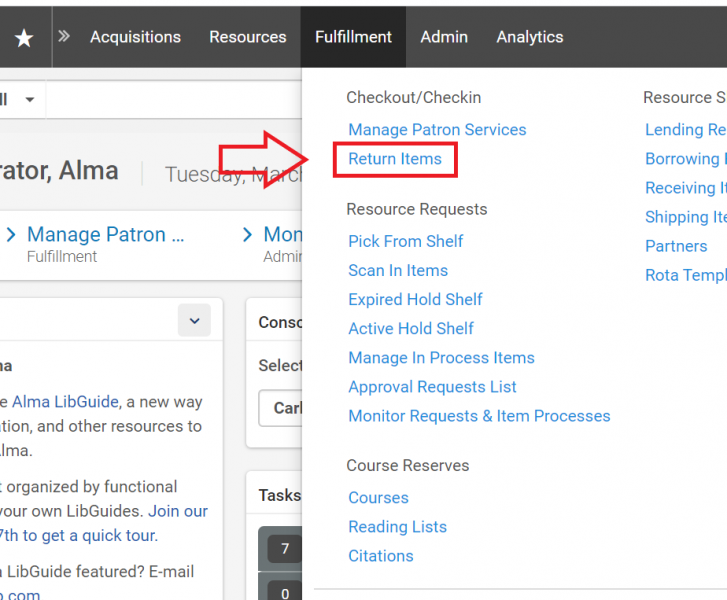Click the Fulfillment menu tab
The height and width of the screenshot is (600, 727).
(x=353, y=37)
